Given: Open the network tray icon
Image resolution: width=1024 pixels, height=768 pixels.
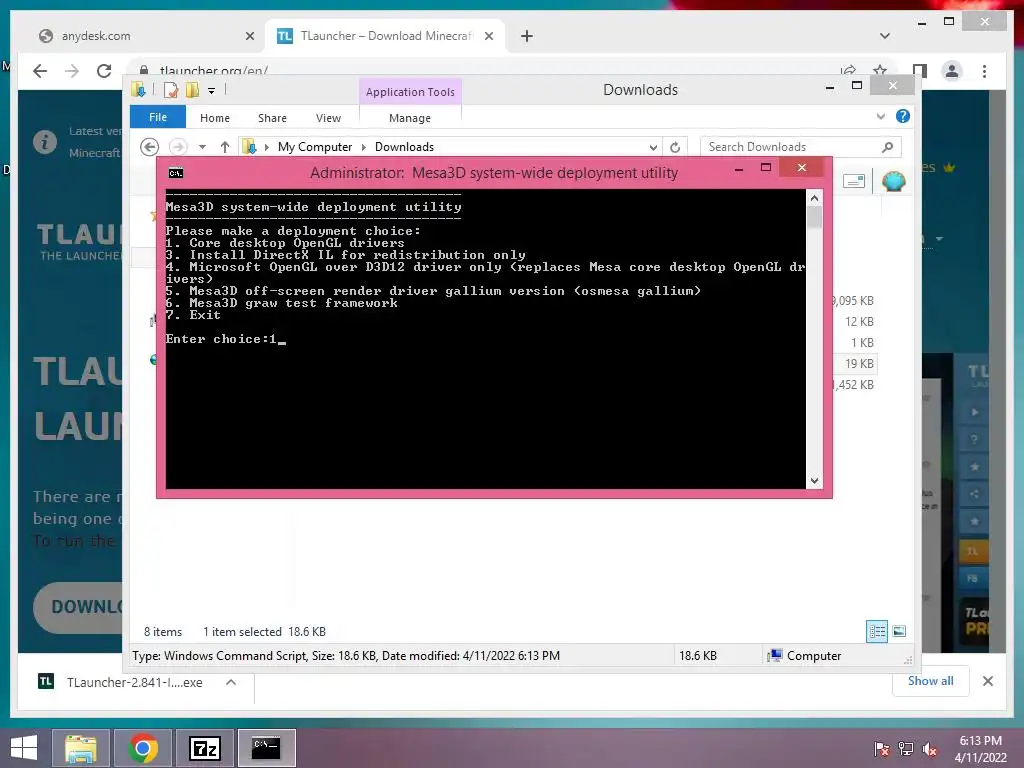Looking at the screenshot, I should click(x=906, y=749).
